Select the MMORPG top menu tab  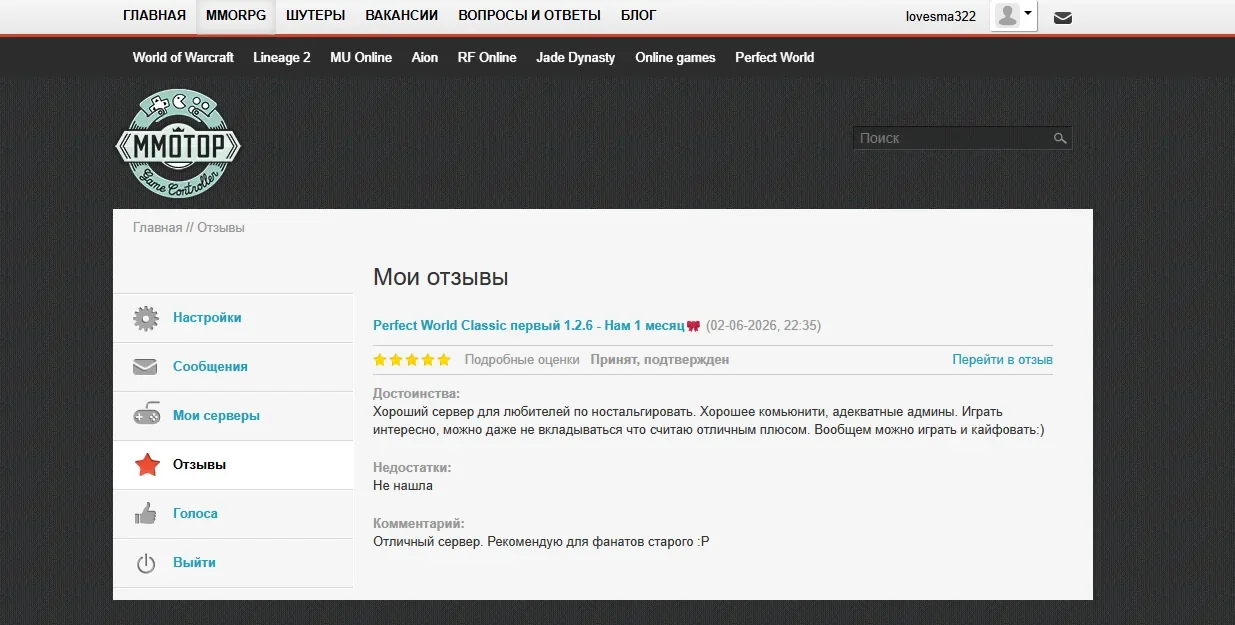point(236,15)
